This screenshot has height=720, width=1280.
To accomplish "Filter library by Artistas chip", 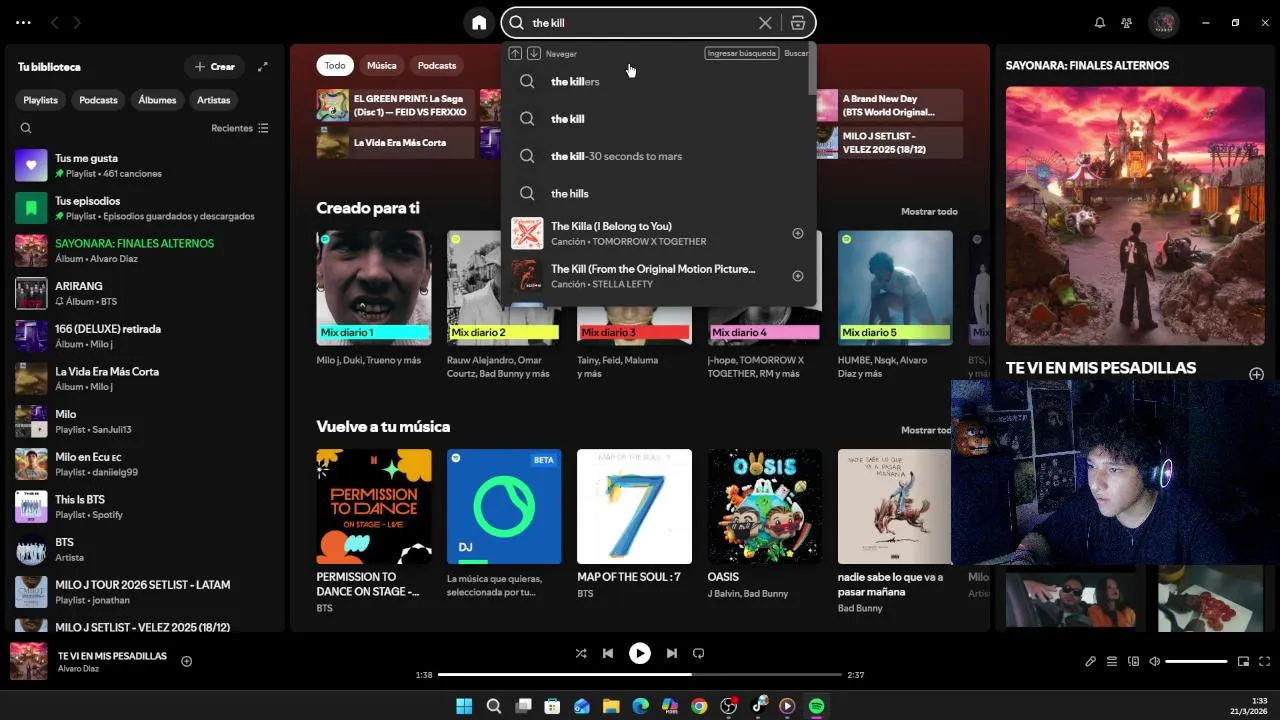I will click(x=214, y=100).
